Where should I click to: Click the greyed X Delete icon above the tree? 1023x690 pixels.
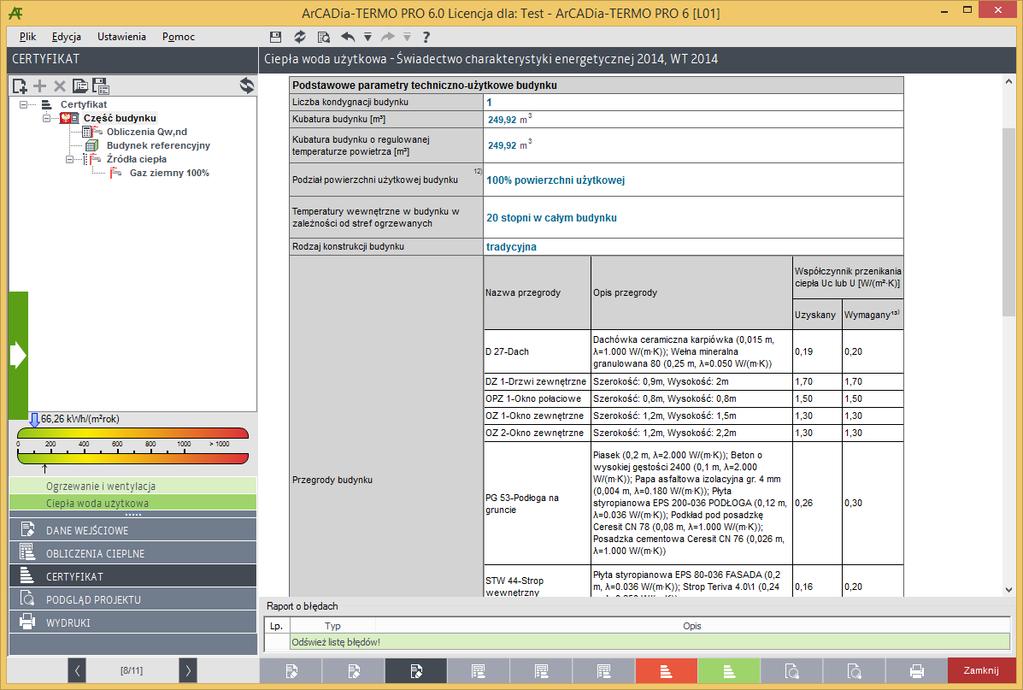[59, 85]
